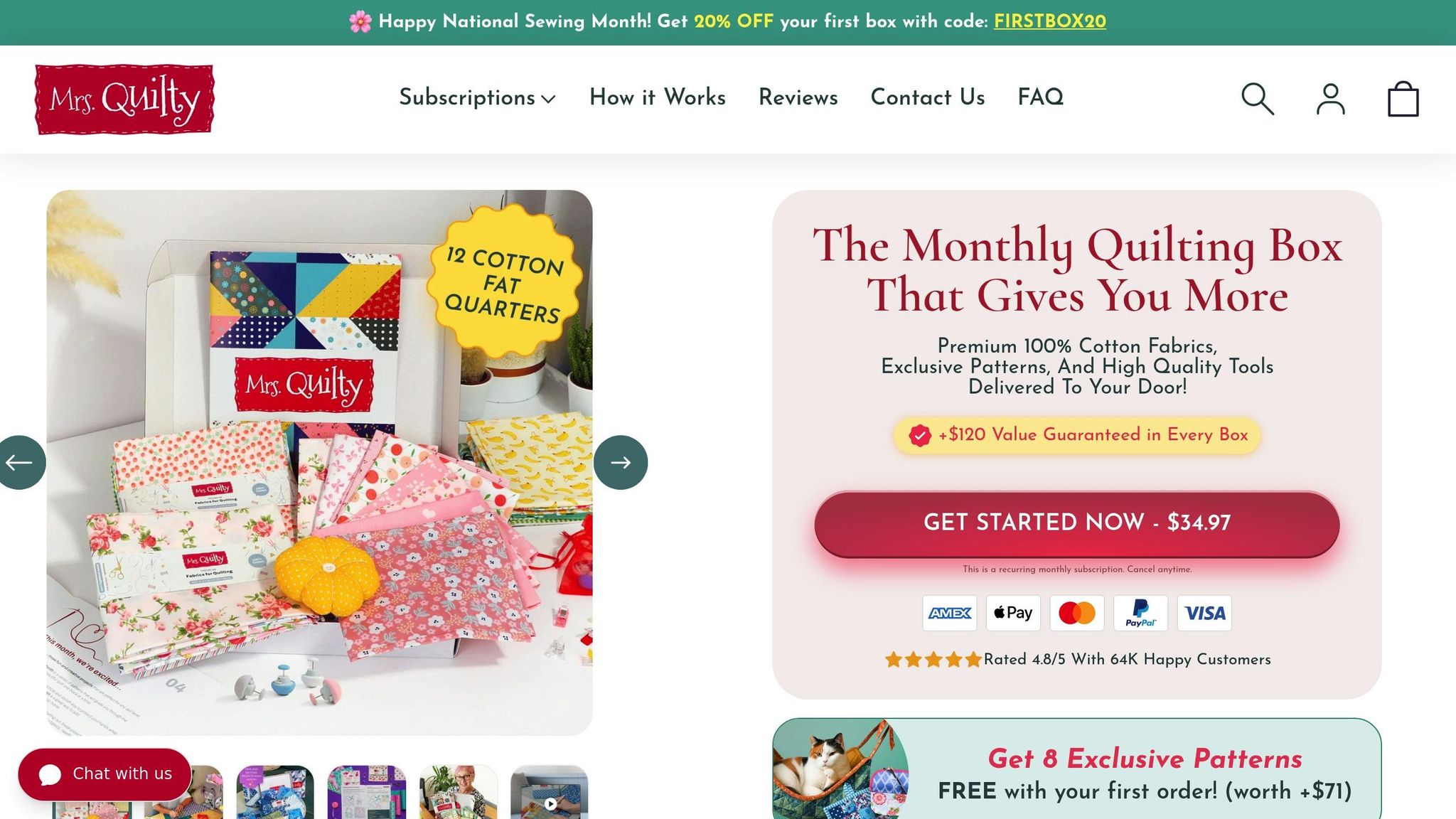
Task: Open the Contact Us page
Action: (x=928, y=97)
